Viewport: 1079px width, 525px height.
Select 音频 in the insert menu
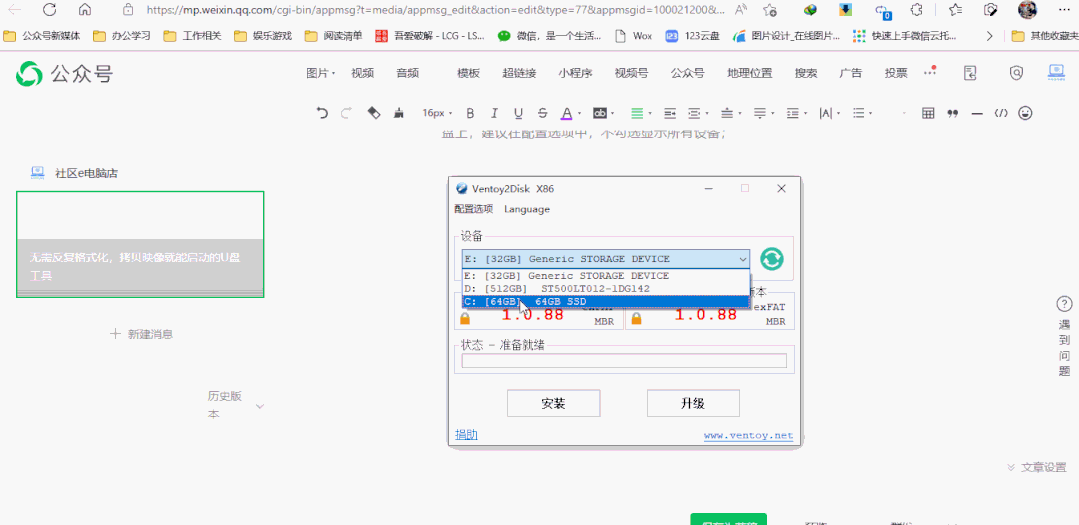click(407, 73)
